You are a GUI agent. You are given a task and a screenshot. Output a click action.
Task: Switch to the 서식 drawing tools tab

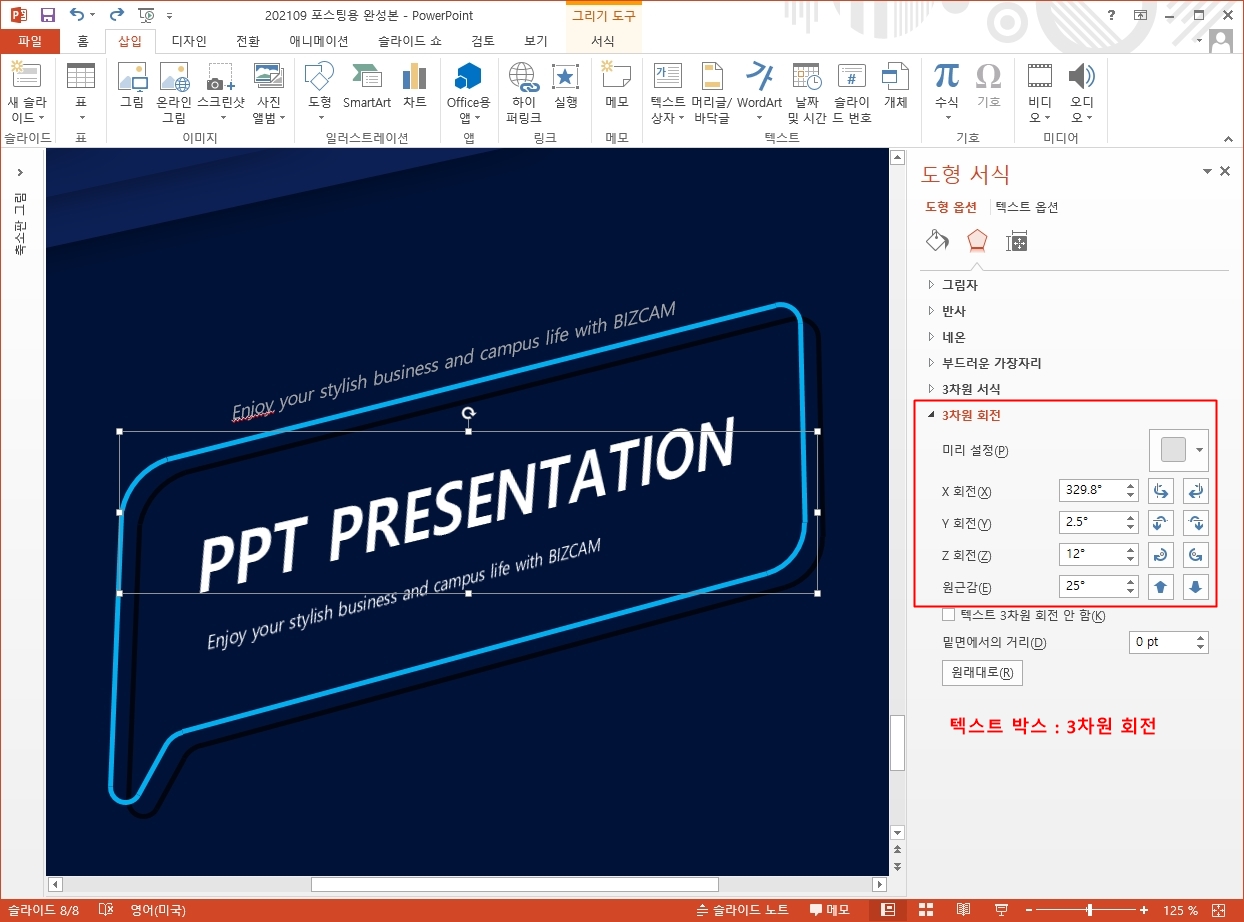pyautogui.click(x=603, y=41)
